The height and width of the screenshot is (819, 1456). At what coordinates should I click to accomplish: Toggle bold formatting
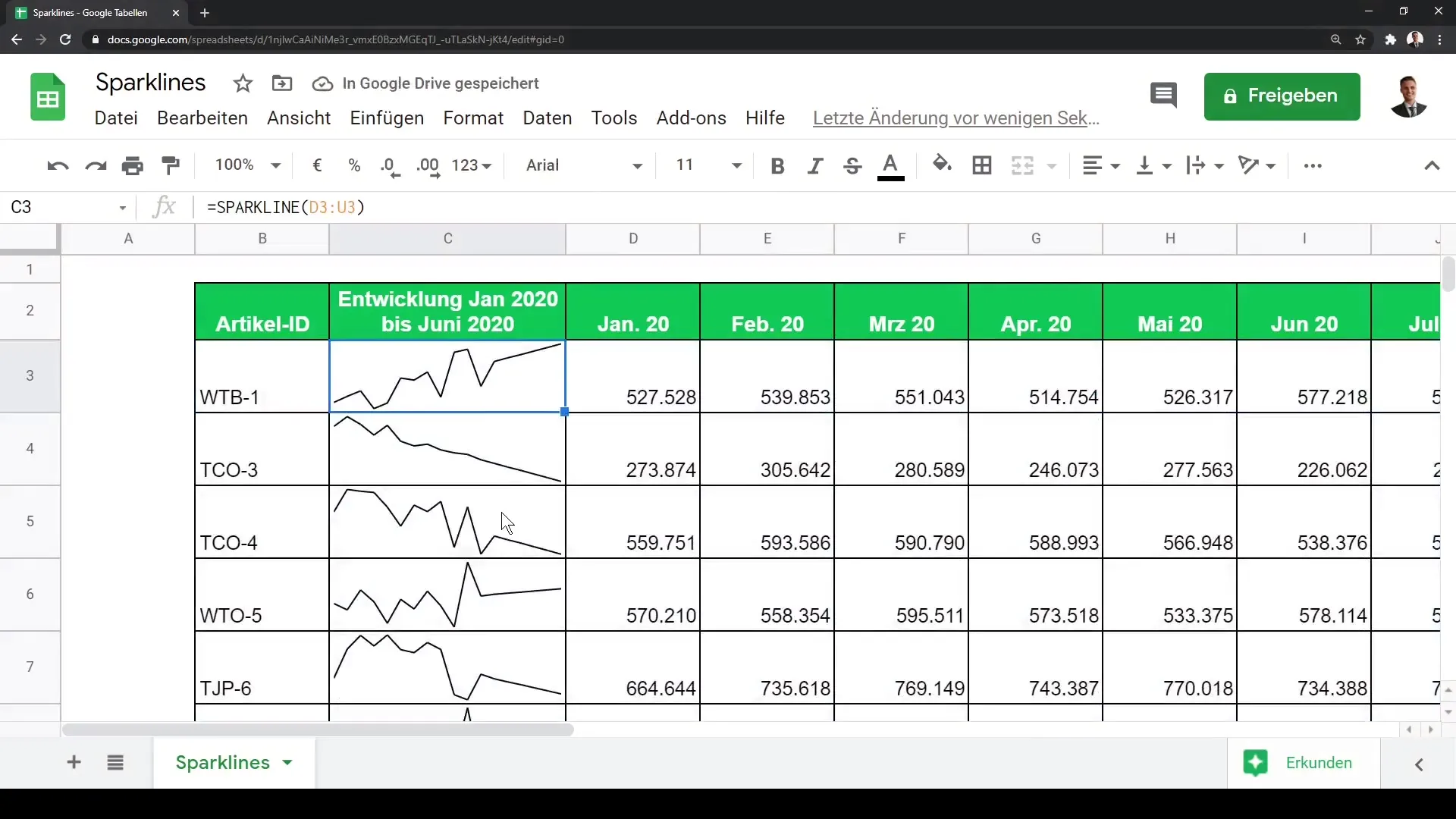[777, 166]
